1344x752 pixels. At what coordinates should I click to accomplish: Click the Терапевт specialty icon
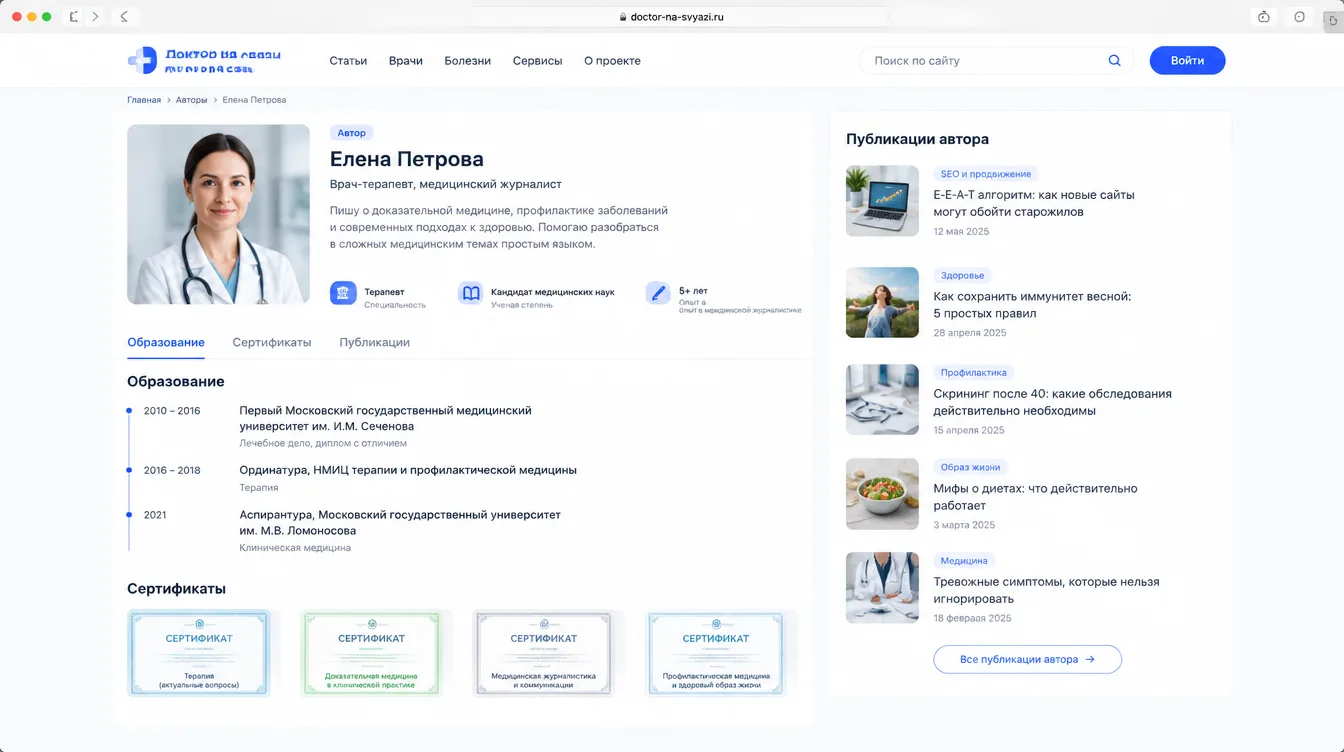(343, 293)
